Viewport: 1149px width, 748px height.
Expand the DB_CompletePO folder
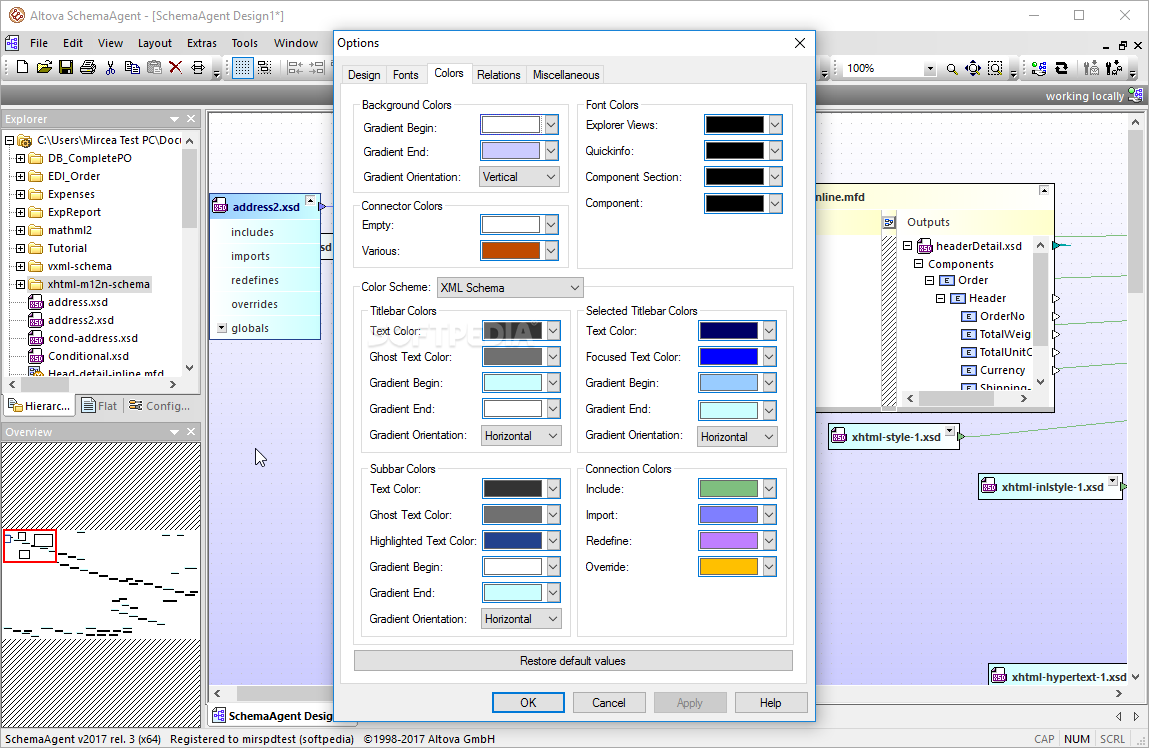[x=21, y=158]
